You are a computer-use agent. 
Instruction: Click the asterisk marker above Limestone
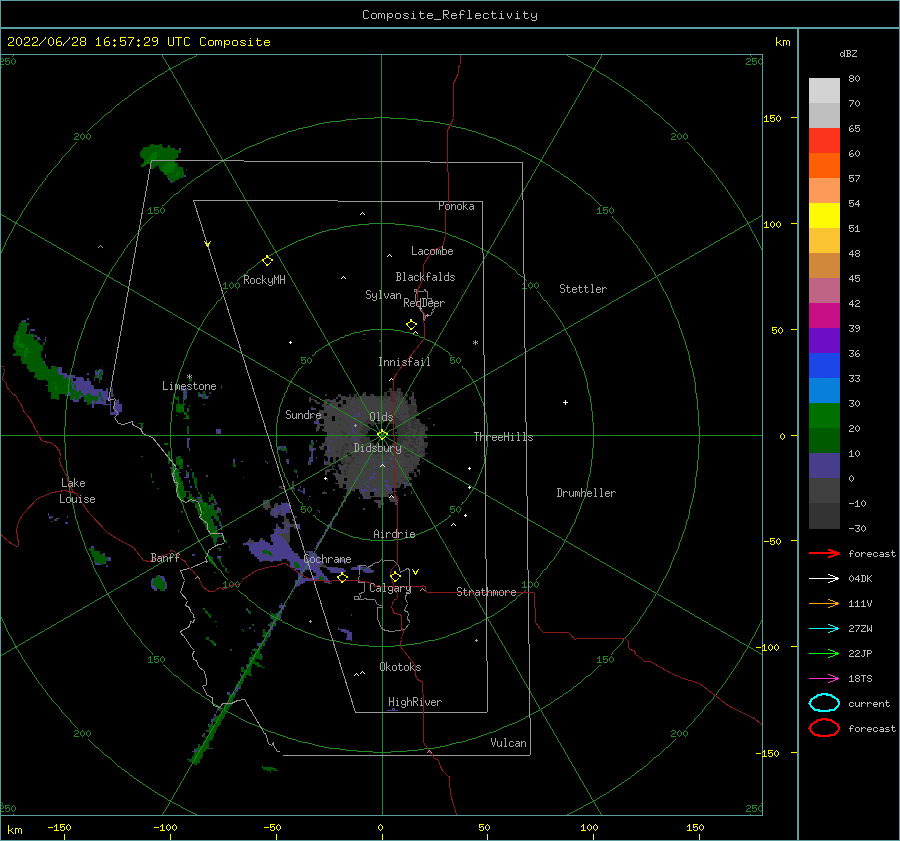[x=189, y=377]
